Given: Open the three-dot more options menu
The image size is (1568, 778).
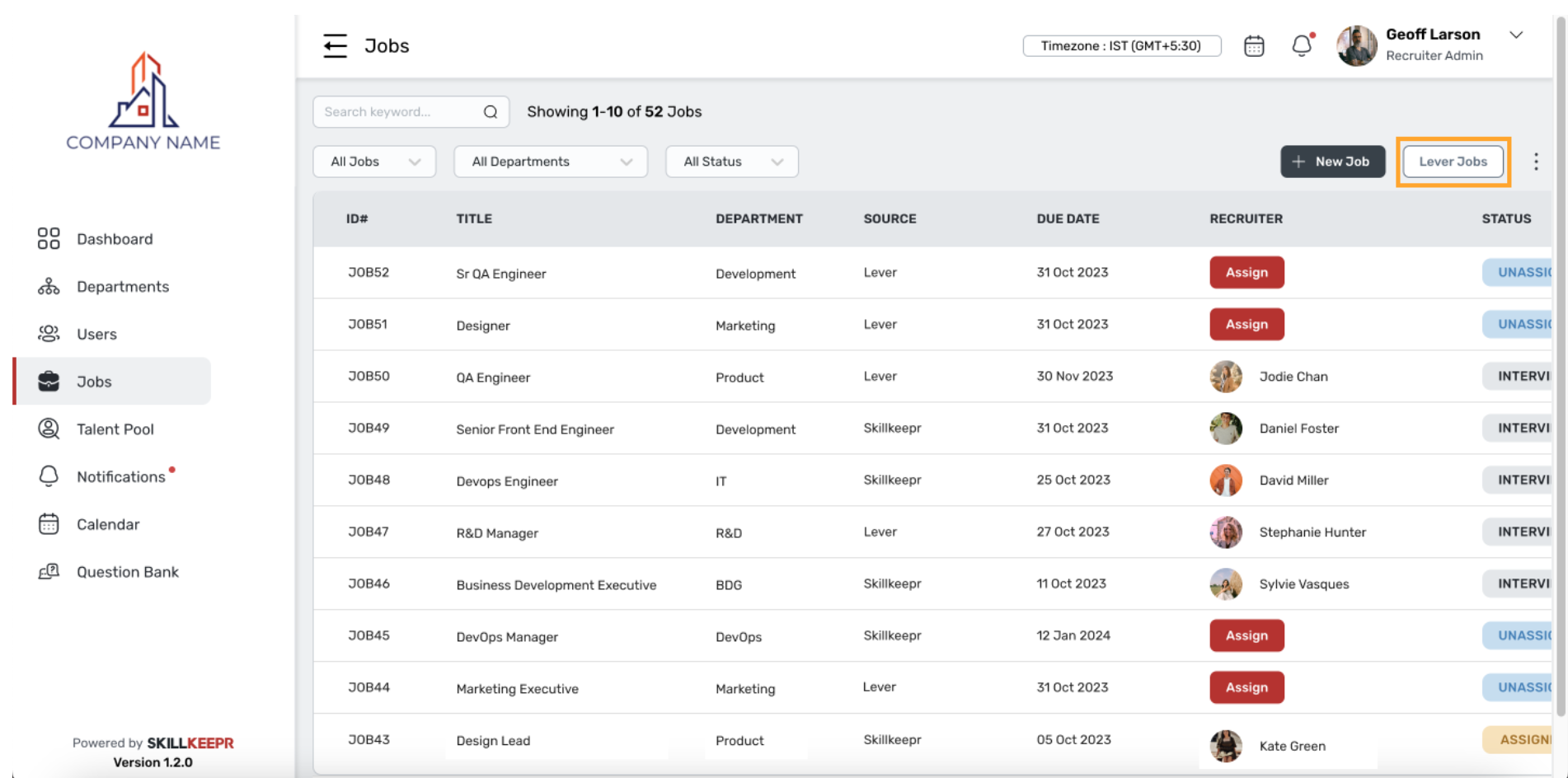Looking at the screenshot, I should point(1535,162).
